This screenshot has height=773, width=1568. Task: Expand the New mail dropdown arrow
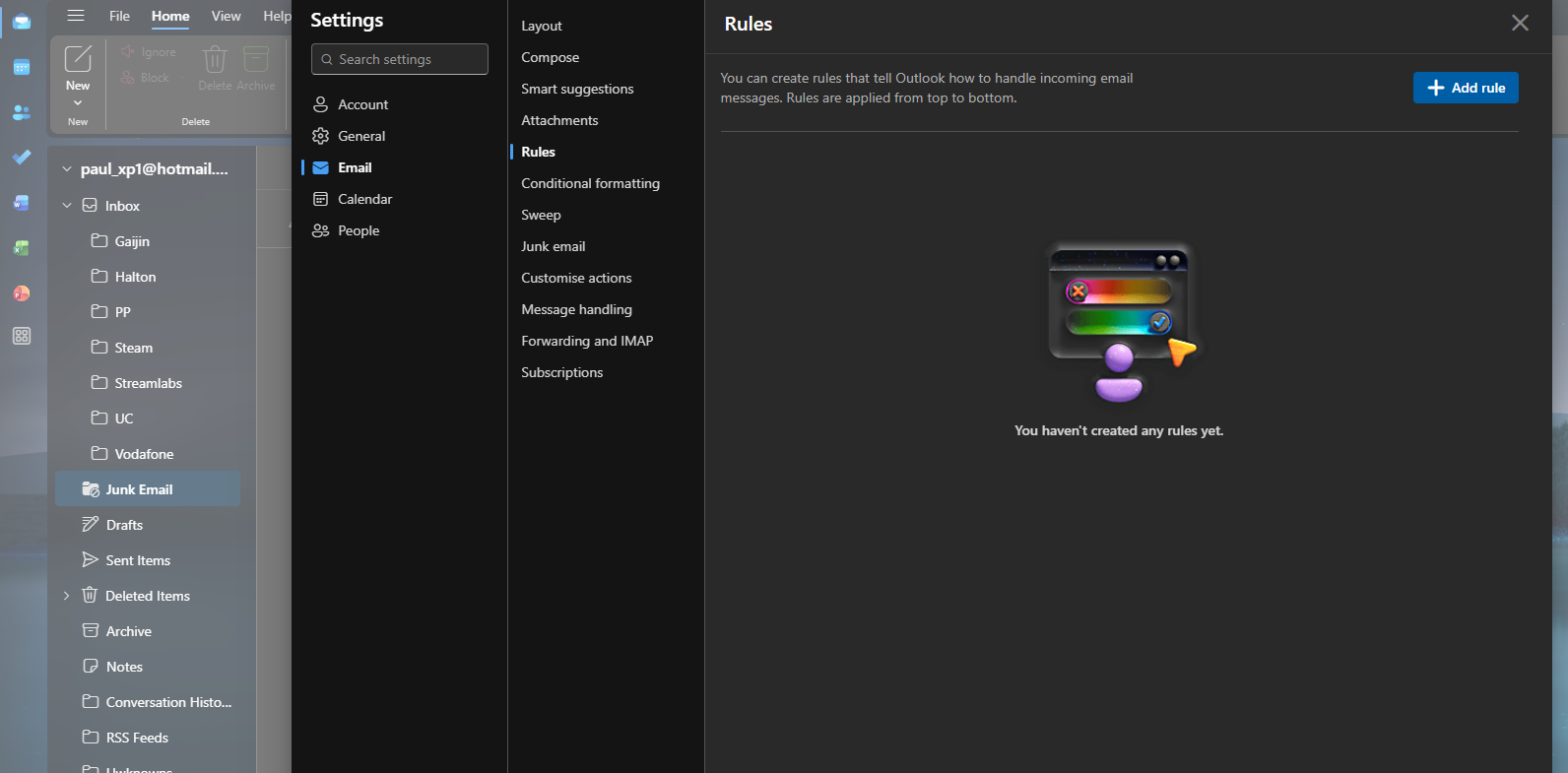[x=78, y=102]
